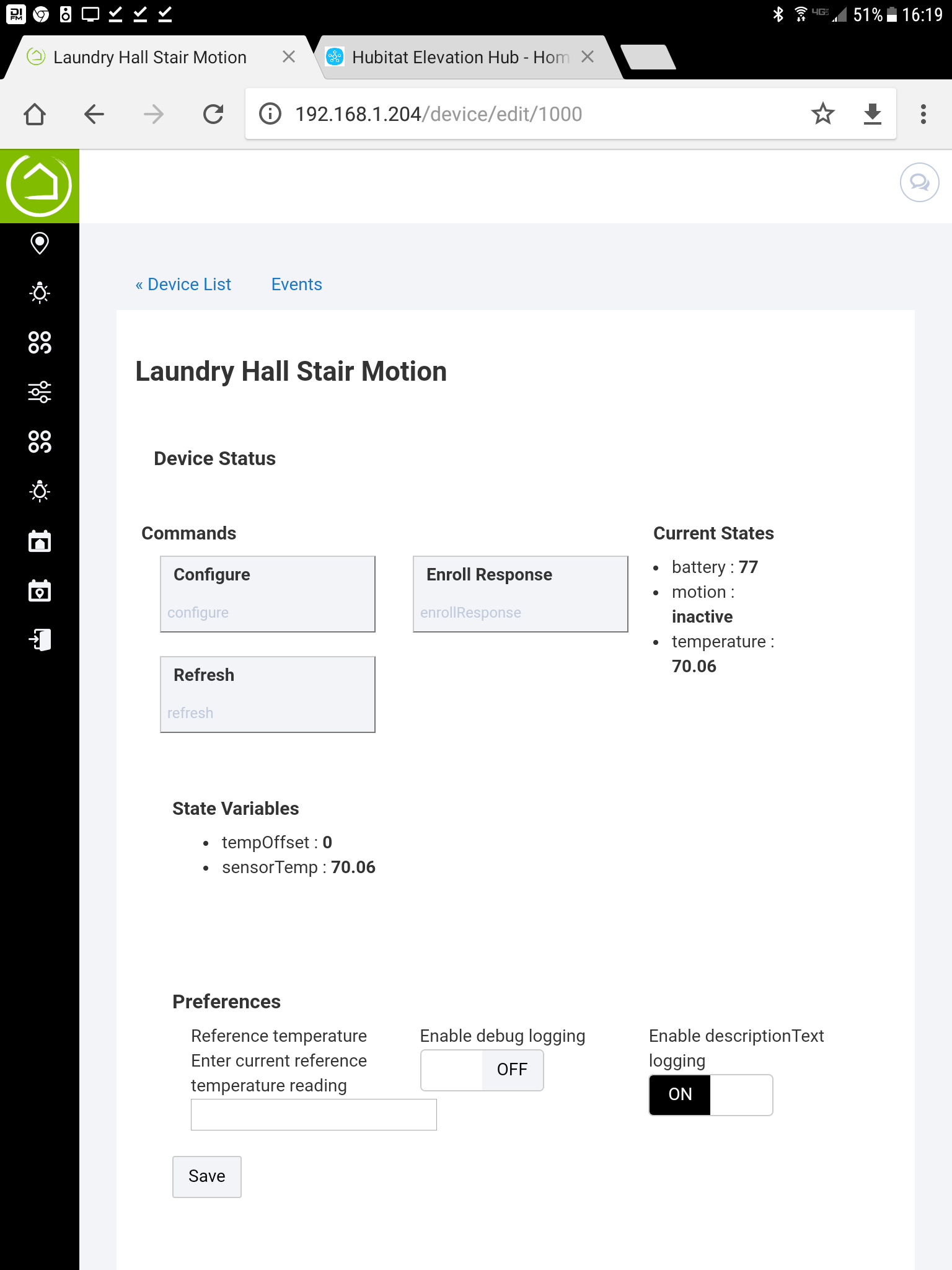
Task: Open the Events link
Action: (x=297, y=285)
